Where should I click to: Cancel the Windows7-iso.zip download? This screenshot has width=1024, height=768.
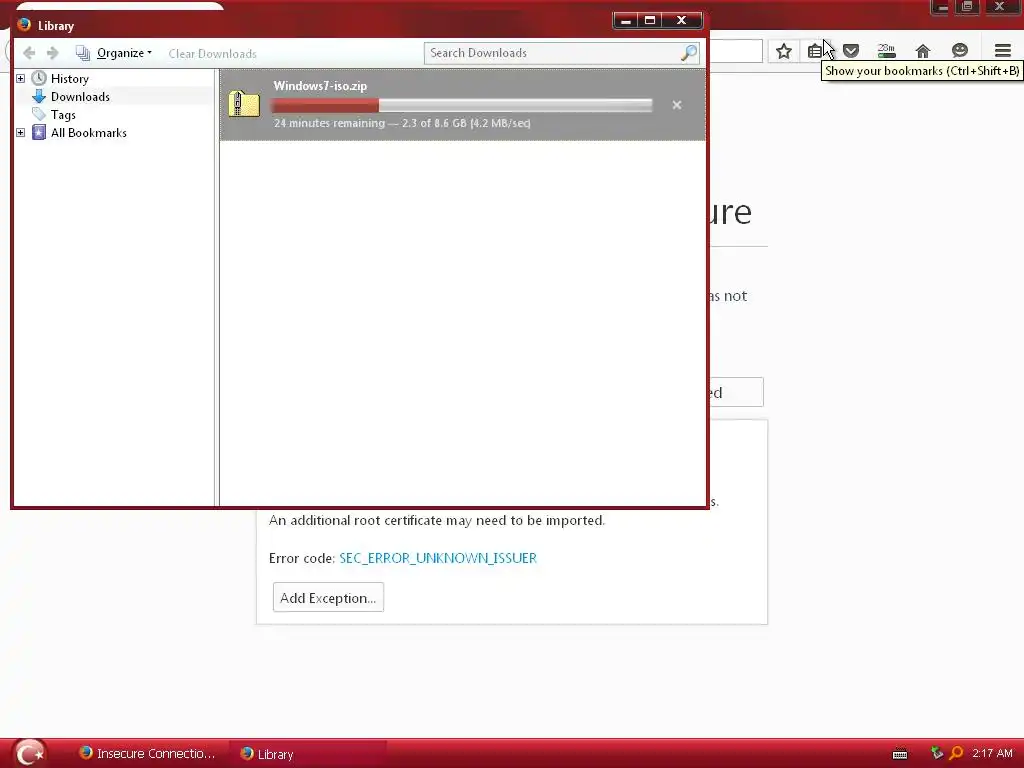coord(677,105)
